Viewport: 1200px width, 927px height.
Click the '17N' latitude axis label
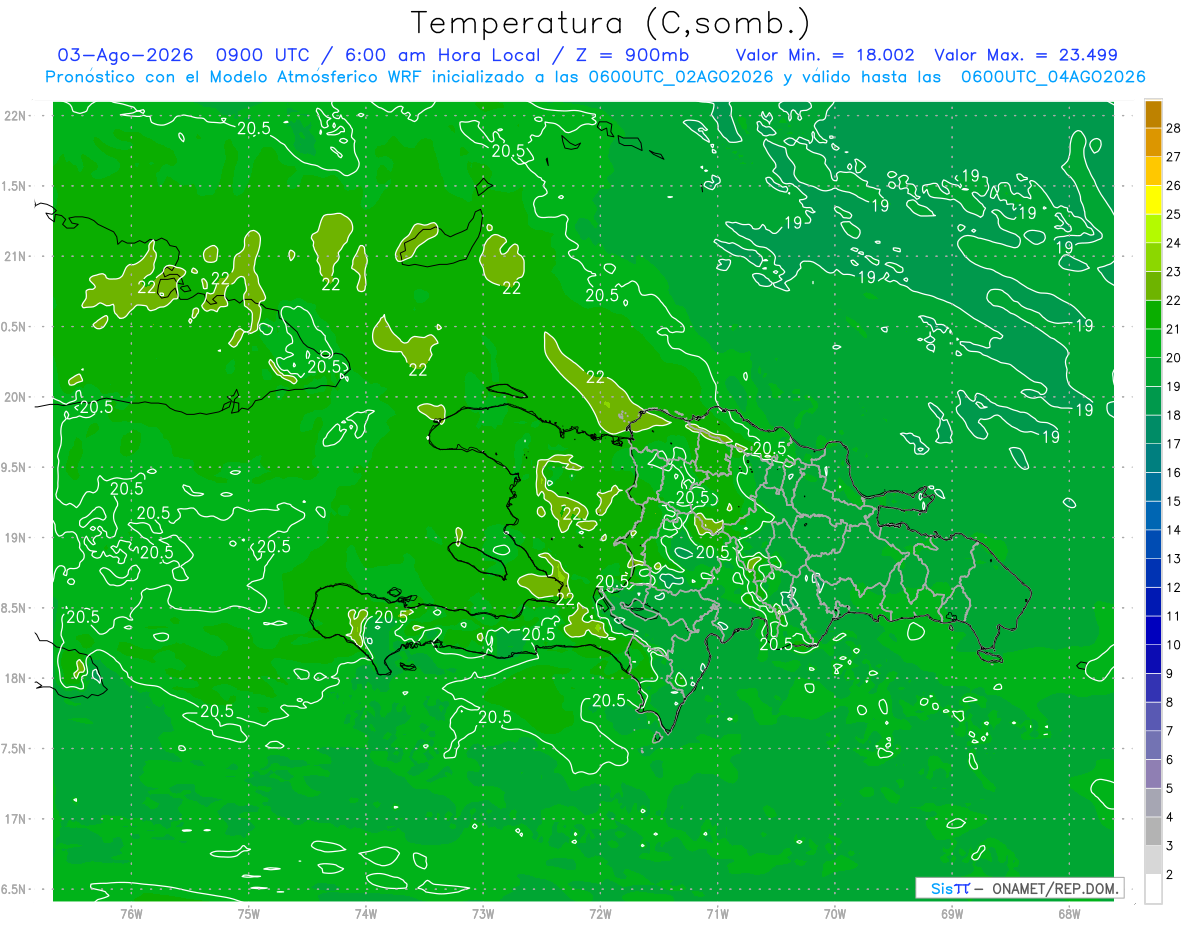[x=16, y=819]
